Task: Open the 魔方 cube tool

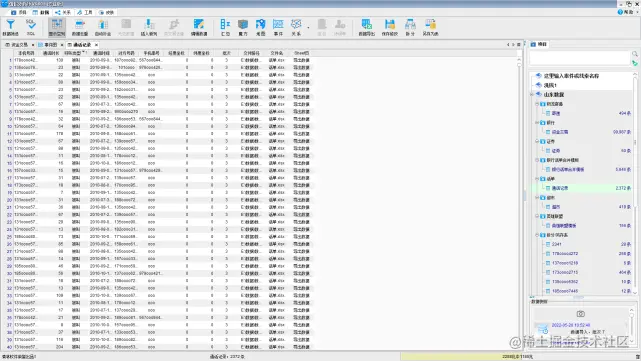Action: (x=243, y=27)
